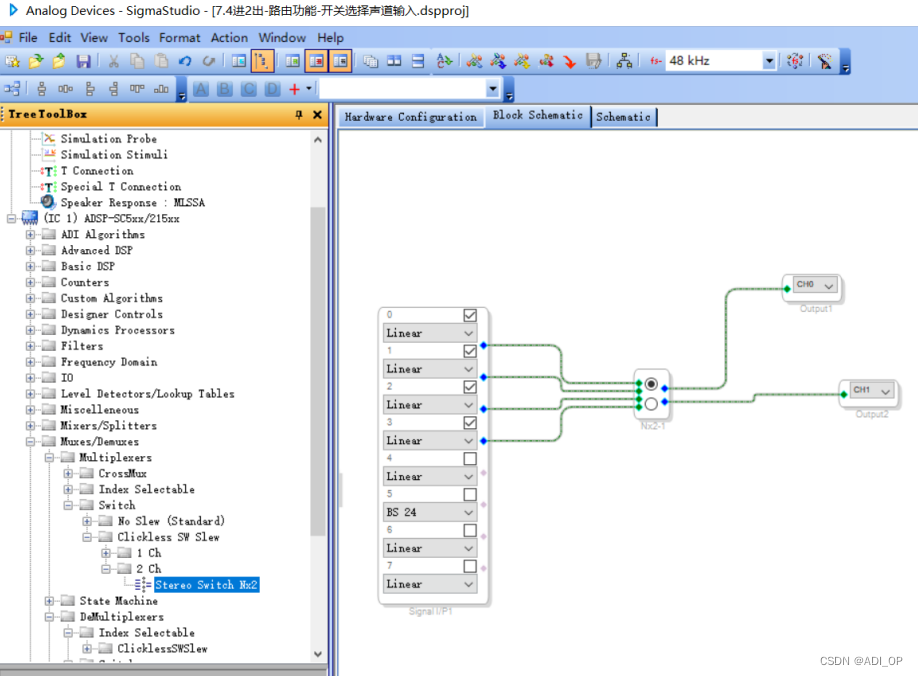
Task: Open the Tools menu
Action: 134,38
